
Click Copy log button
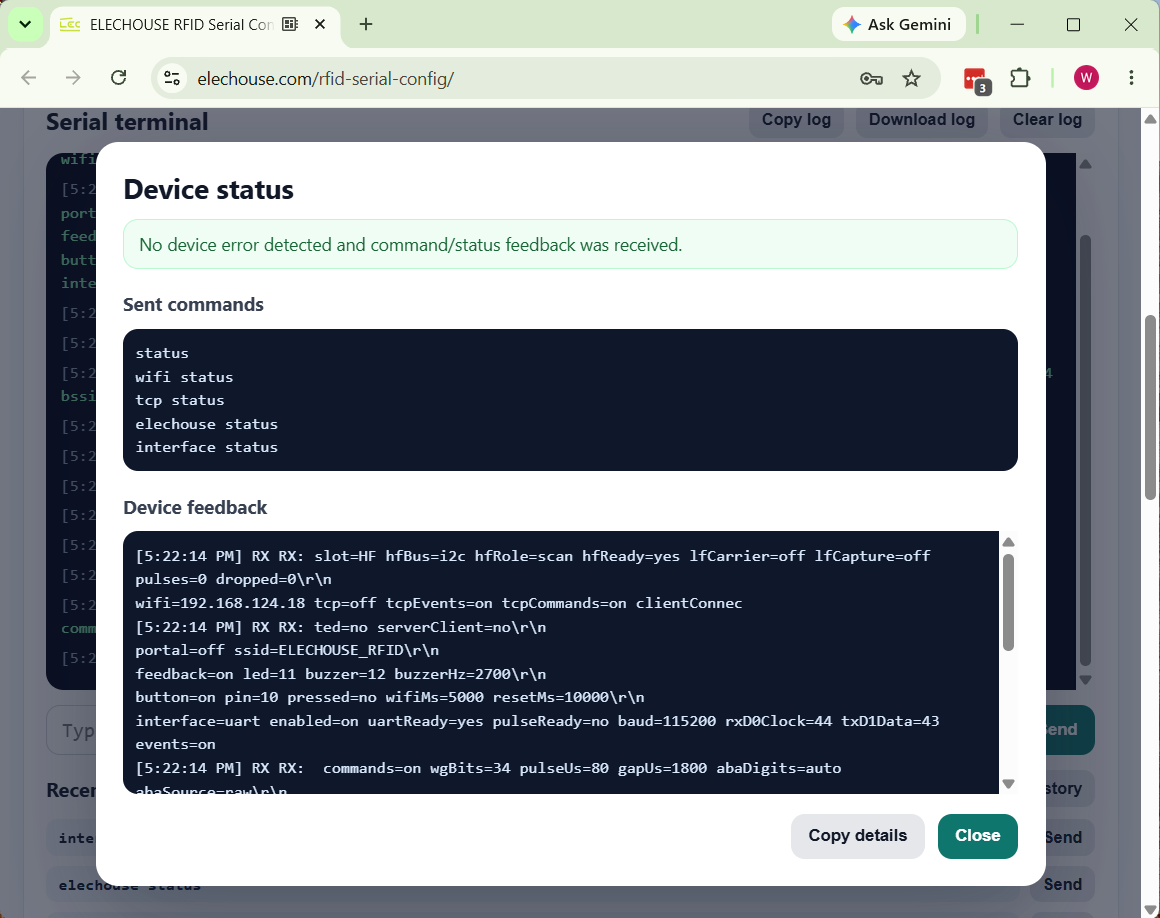(x=796, y=120)
